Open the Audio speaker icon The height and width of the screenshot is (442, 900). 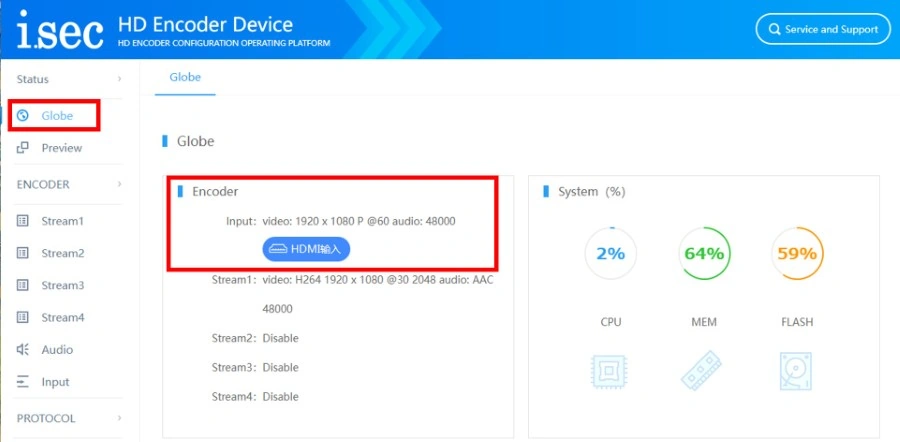pos(23,350)
